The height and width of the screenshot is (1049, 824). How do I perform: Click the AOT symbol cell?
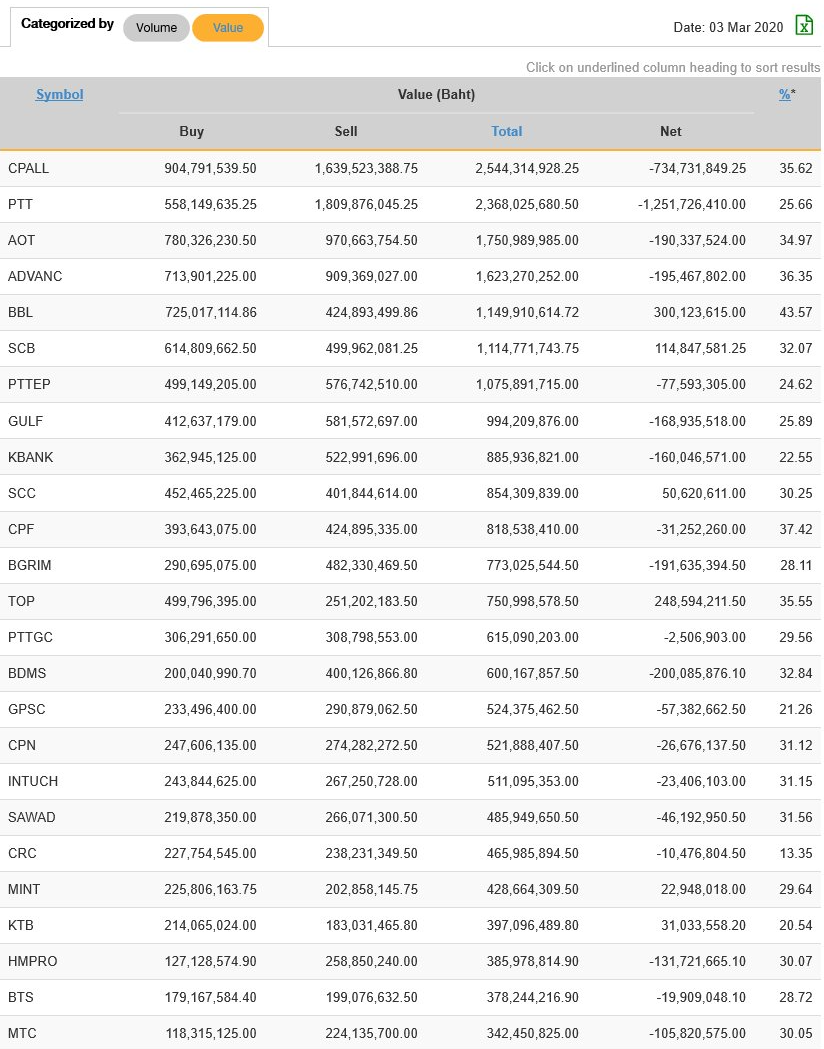pyautogui.click(x=21, y=240)
